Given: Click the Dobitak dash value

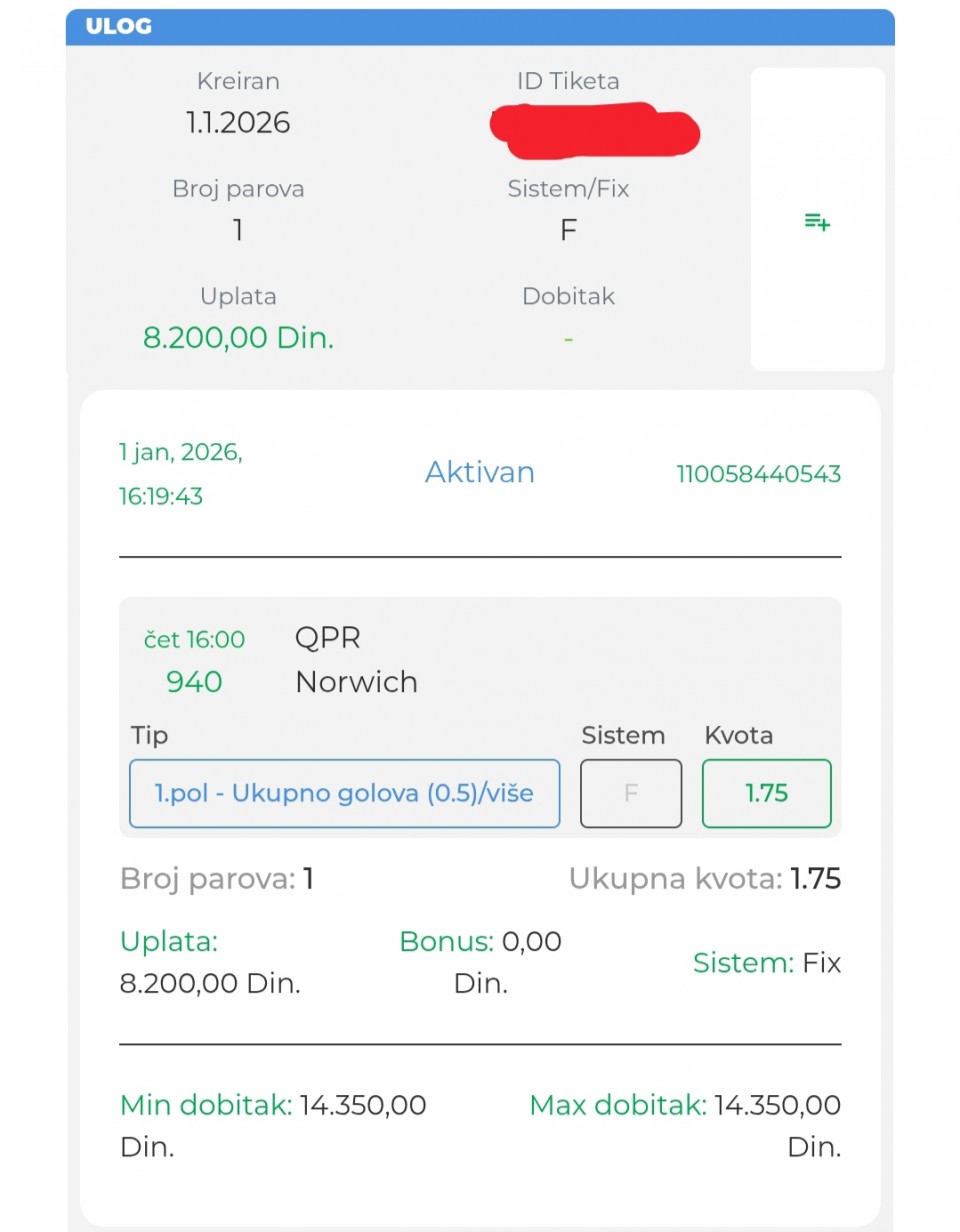Looking at the screenshot, I should [x=568, y=339].
